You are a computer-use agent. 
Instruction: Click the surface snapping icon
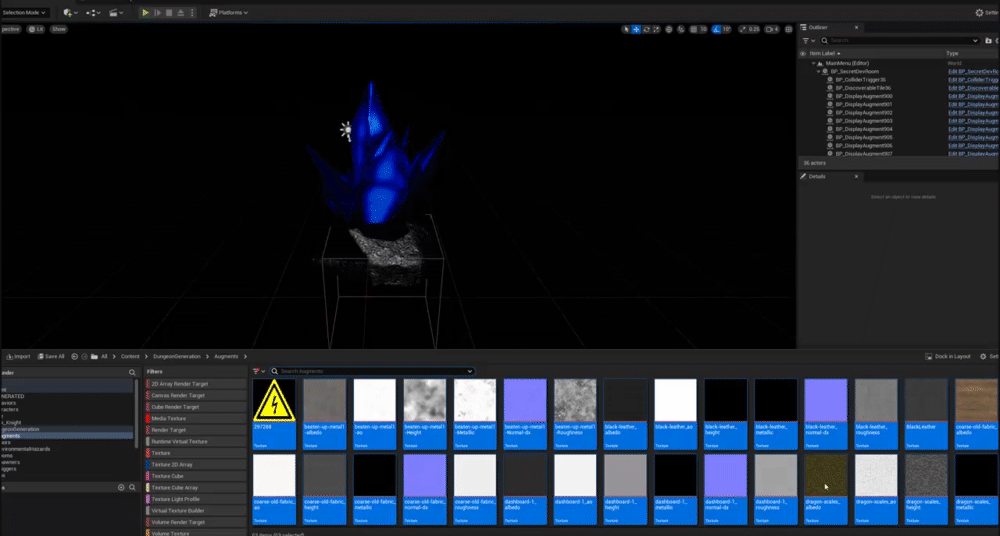[681, 29]
